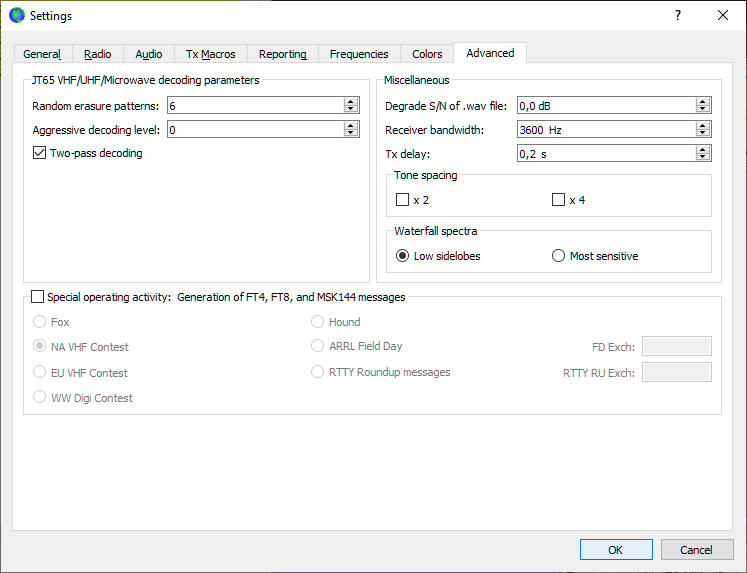The image size is (747, 573).
Task: Increase Degrade S/N of .wav file value
Action: 703,101
